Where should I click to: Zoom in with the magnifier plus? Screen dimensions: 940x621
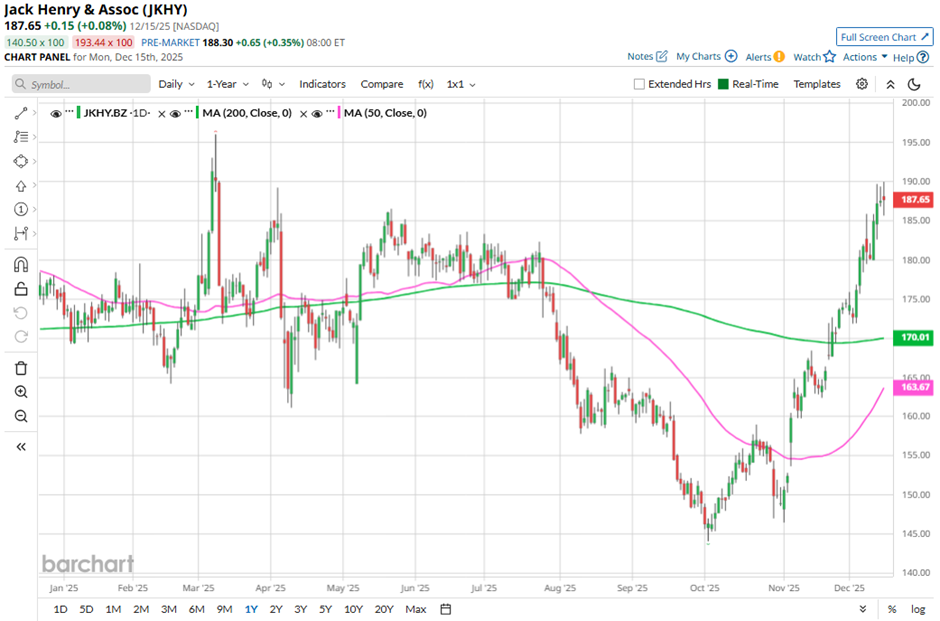(x=21, y=392)
